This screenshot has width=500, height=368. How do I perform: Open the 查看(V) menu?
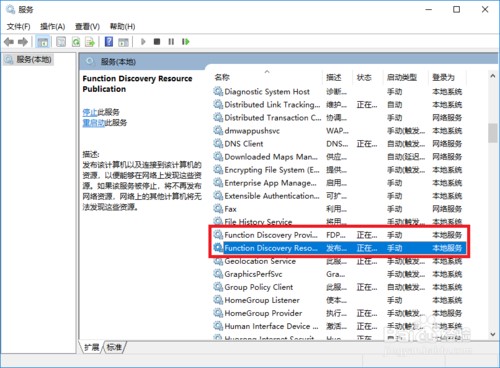(x=87, y=27)
